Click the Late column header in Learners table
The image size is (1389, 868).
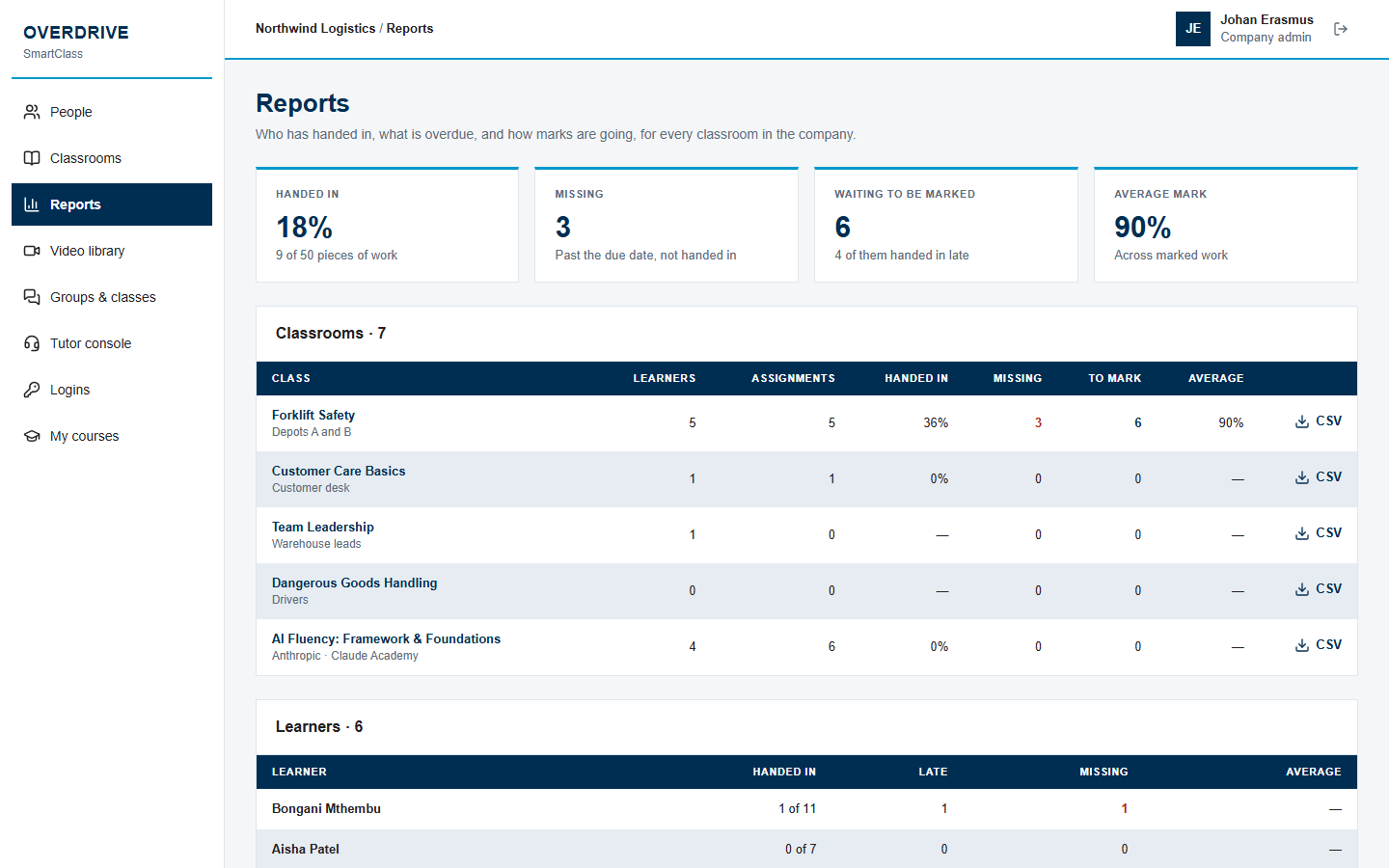933,772
